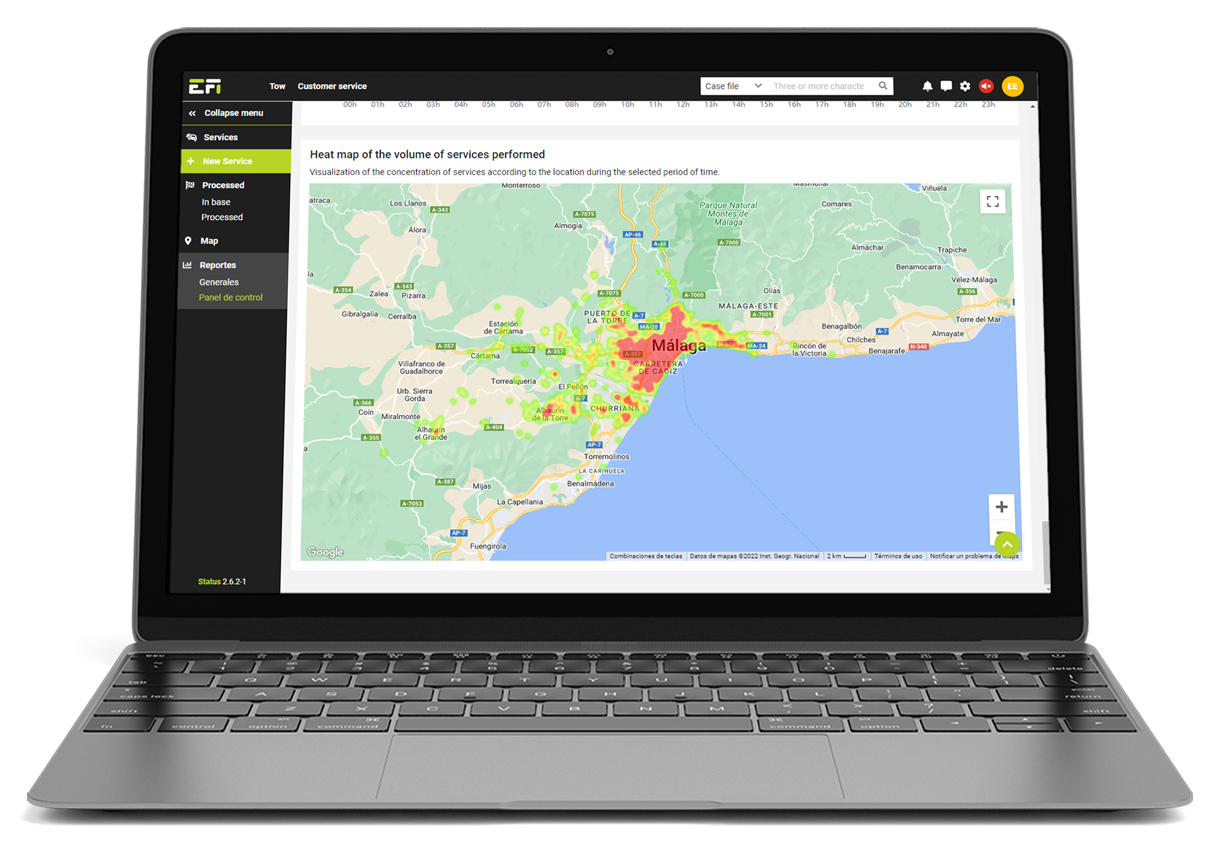Click the search magnifier icon

point(883,86)
